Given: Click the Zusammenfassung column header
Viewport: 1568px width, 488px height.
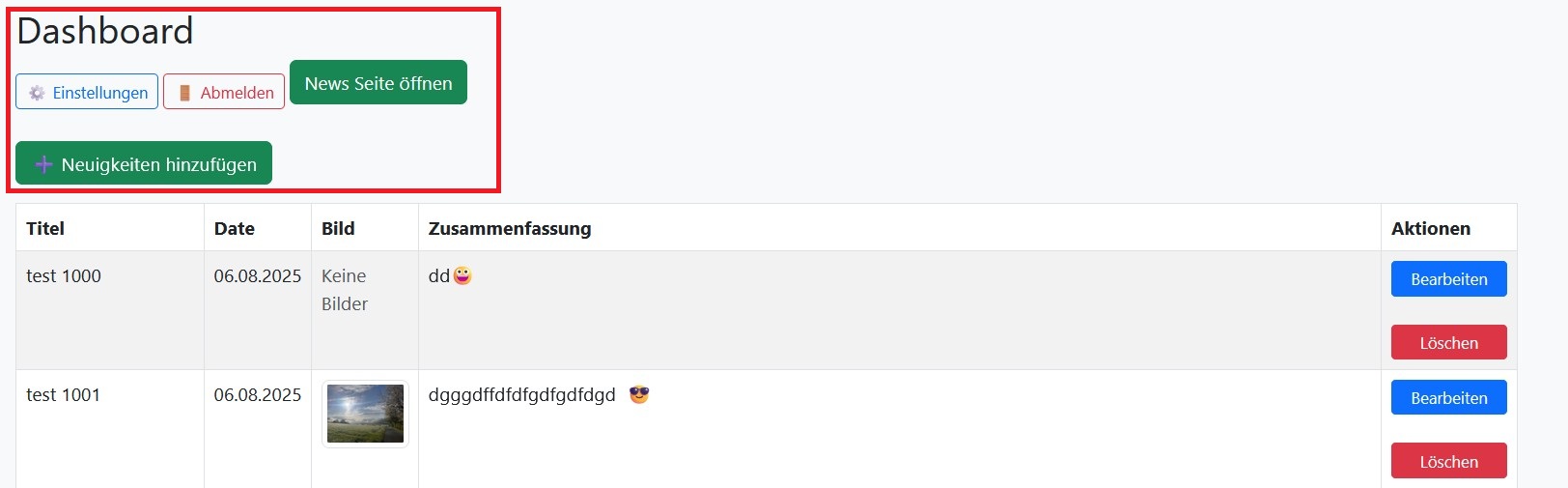Looking at the screenshot, I should pyautogui.click(x=510, y=229).
